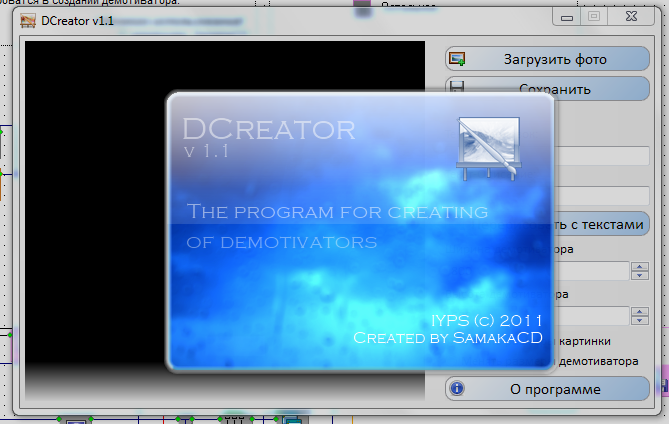Click the floppy disk save icon
Screen dimensions: 669x424
click(x=457, y=89)
